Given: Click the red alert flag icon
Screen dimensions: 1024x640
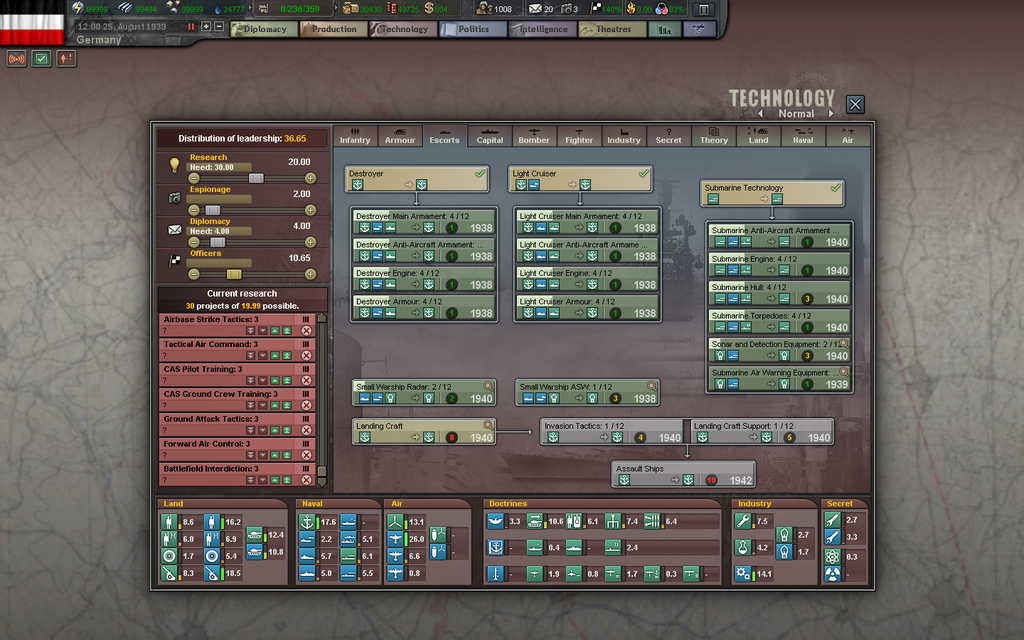Looking at the screenshot, I should [66, 59].
